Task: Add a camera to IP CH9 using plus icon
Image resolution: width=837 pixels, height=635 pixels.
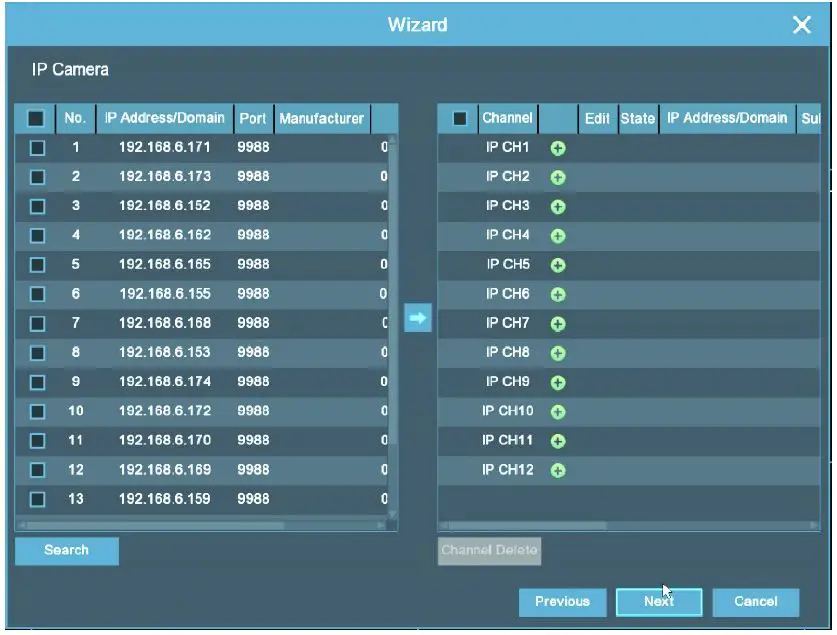Action: (558, 382)
